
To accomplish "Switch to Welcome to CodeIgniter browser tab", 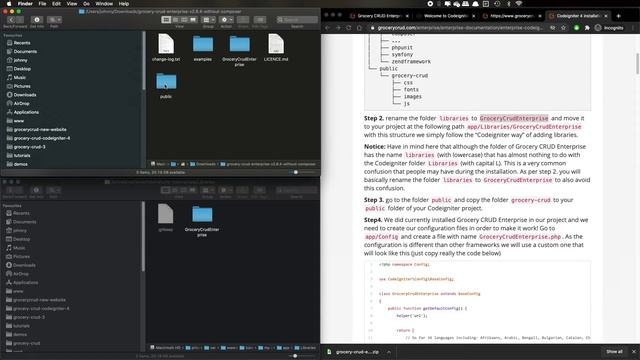I will tap(446, 16).
